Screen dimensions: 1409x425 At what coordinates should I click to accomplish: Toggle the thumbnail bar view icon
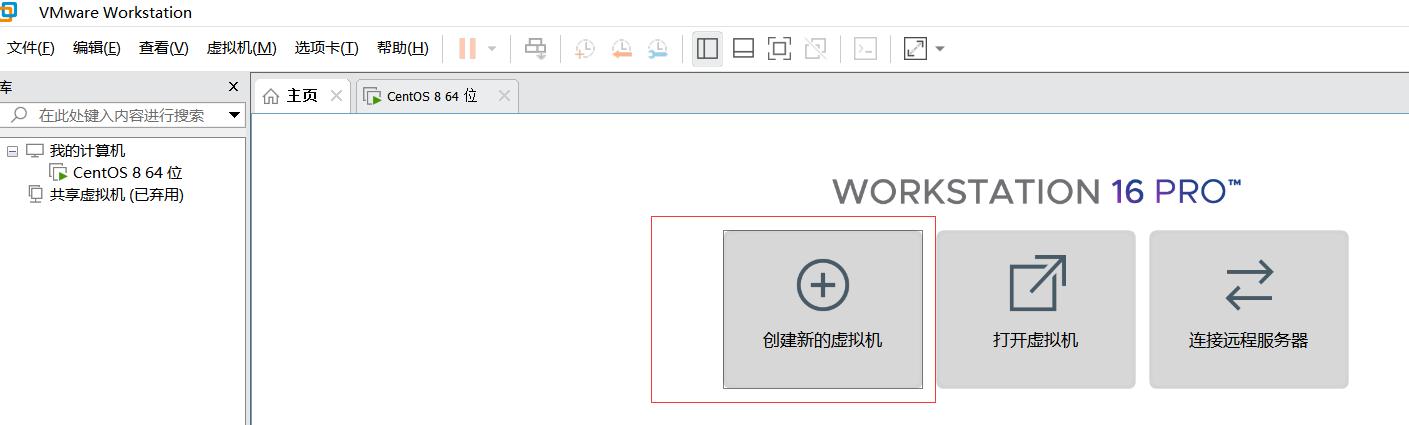tap(743, 48)
